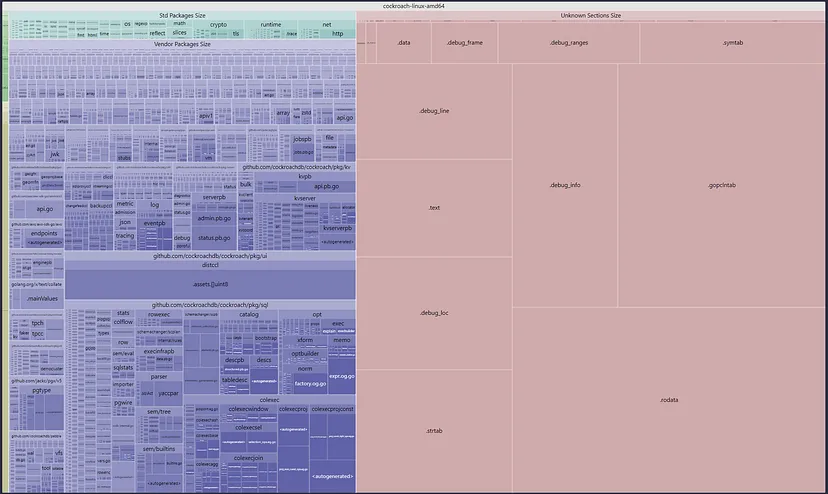The image size is (828, 494).
Task: Select the .debug_info section block
Action: 565,185
